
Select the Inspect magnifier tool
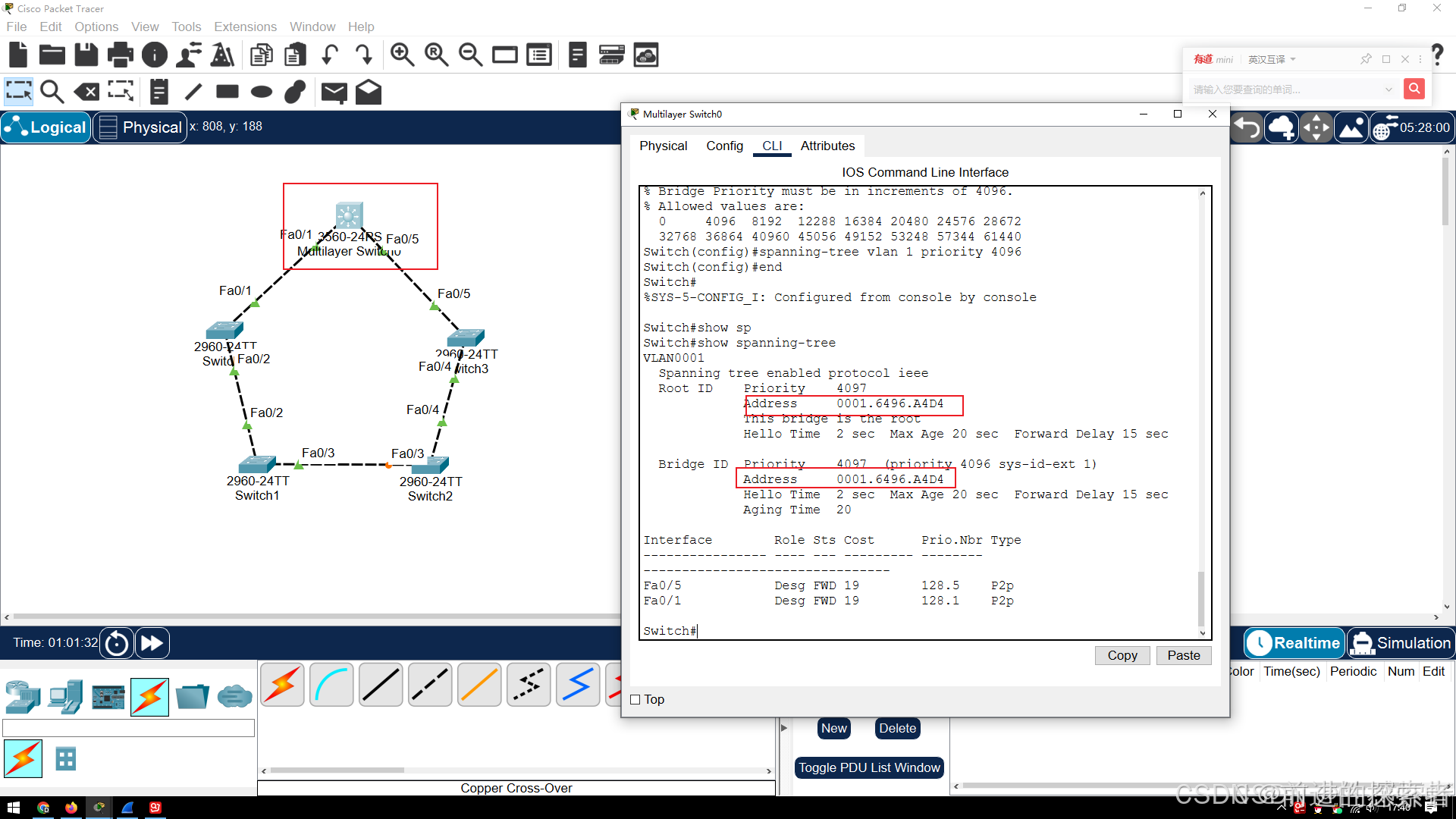pyautogui.click(x=52, y=93)
